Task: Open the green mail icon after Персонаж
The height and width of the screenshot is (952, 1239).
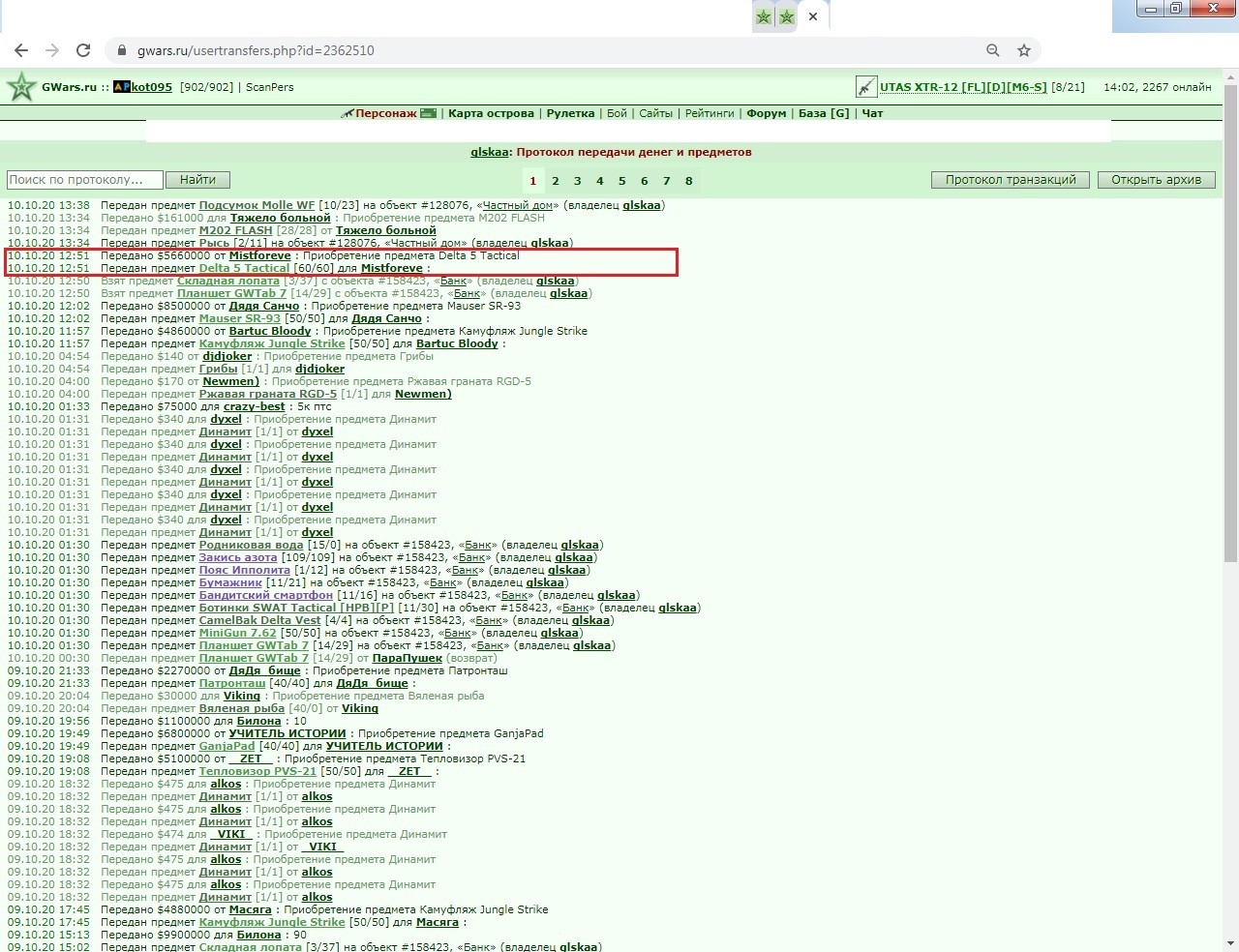Action: pos(428,113)
